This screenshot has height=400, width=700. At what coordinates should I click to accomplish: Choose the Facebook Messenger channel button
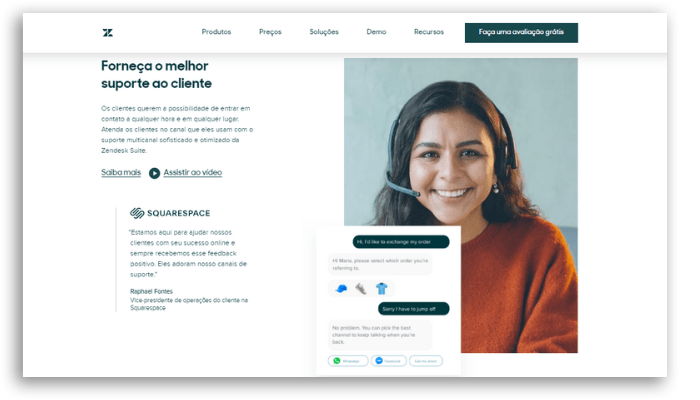tap(389, 361)
